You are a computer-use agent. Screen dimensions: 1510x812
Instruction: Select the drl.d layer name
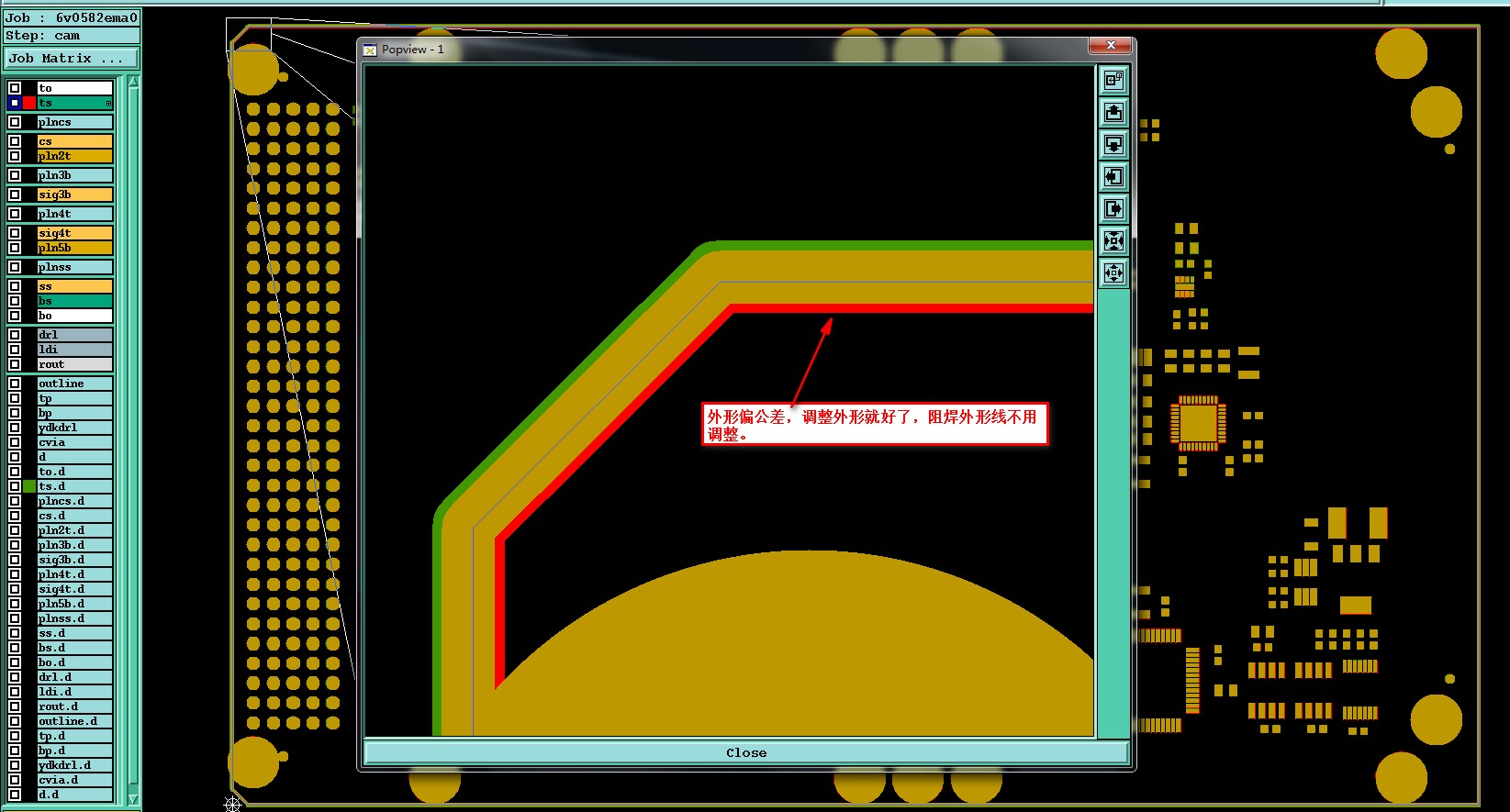75,677
